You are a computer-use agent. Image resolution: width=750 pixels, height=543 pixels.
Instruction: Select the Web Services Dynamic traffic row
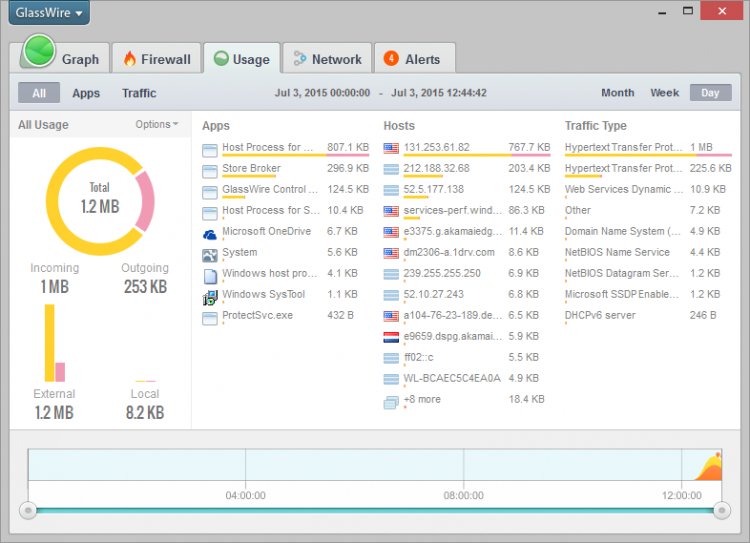click(648, 190)
